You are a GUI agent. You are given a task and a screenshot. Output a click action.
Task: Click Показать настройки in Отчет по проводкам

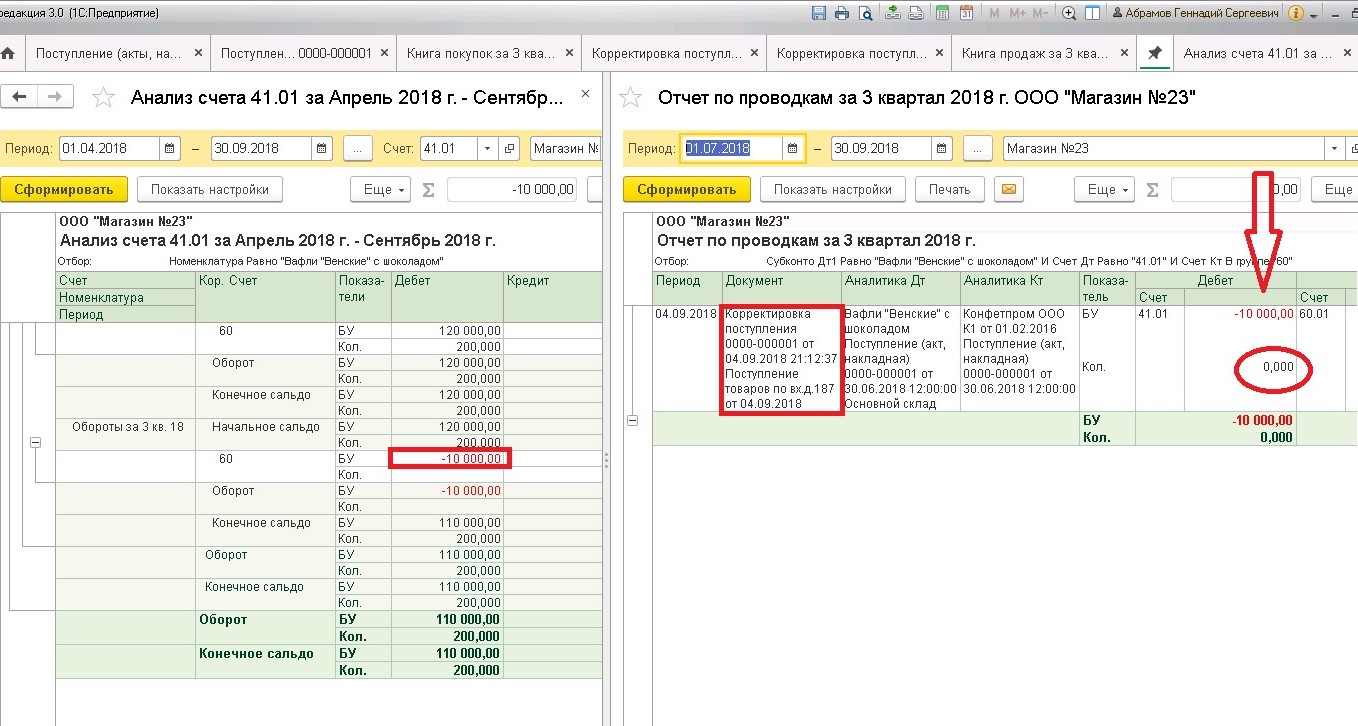tap(833, 189)
